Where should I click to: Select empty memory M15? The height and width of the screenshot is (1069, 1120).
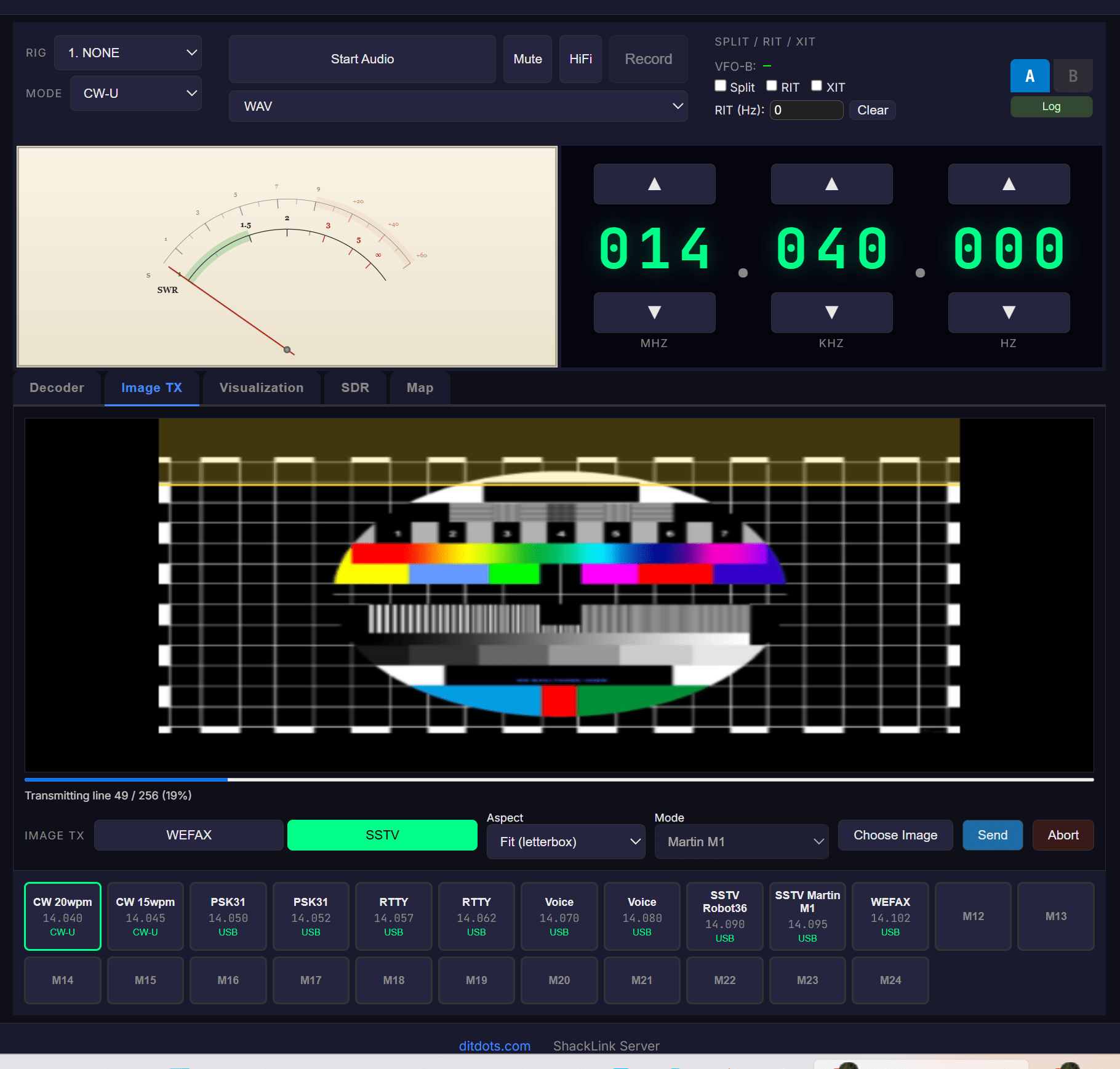pos(145,980)
